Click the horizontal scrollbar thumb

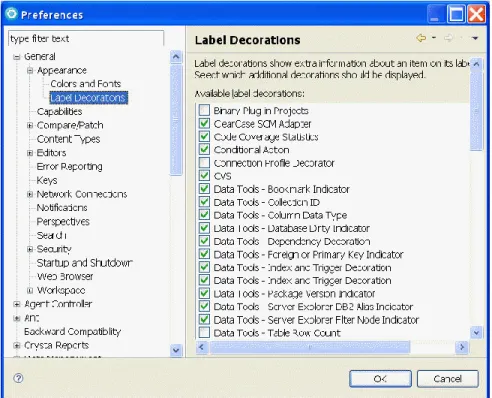(310, 347)
